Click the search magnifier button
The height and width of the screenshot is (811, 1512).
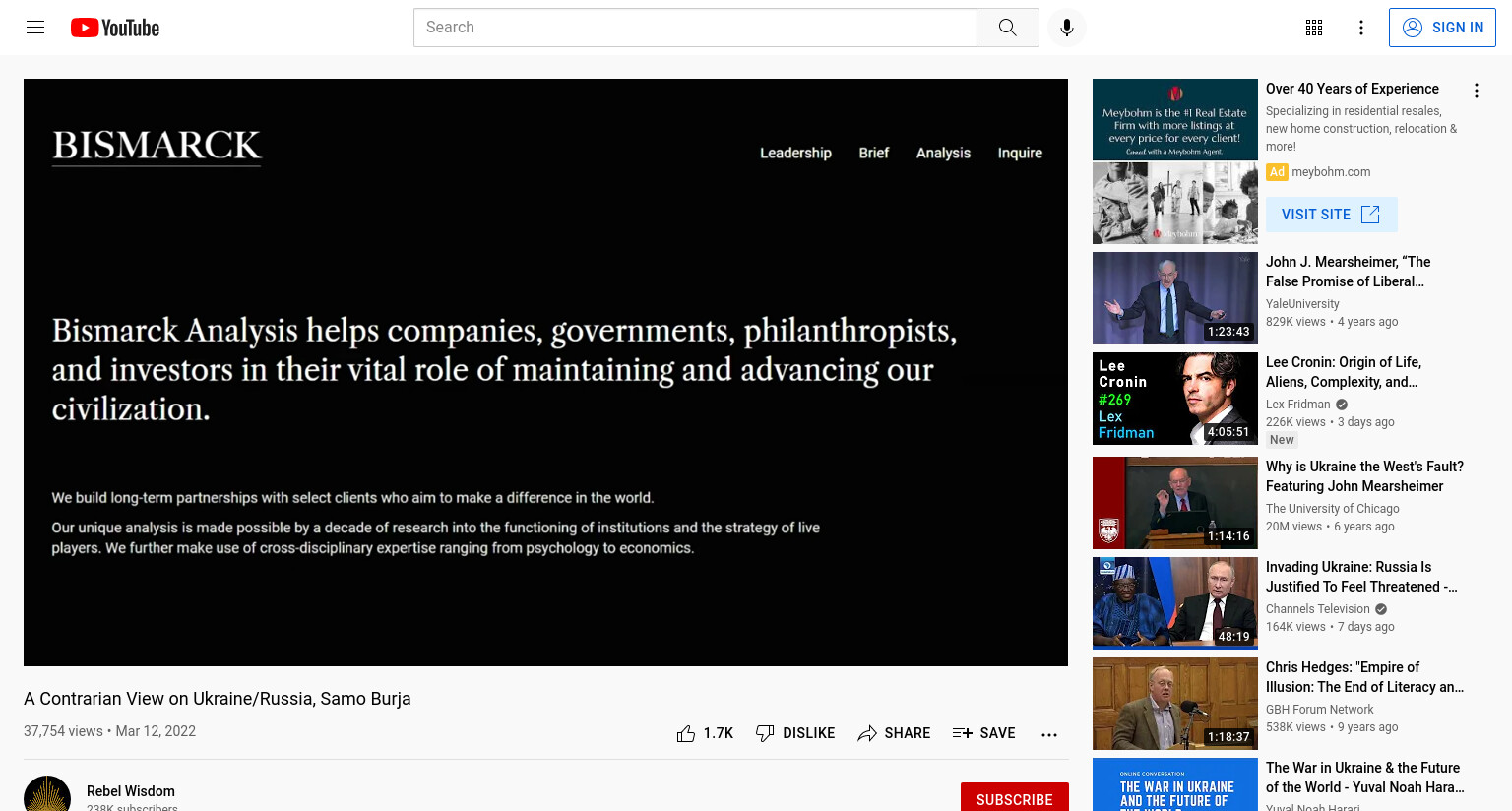coord(1007,28)
